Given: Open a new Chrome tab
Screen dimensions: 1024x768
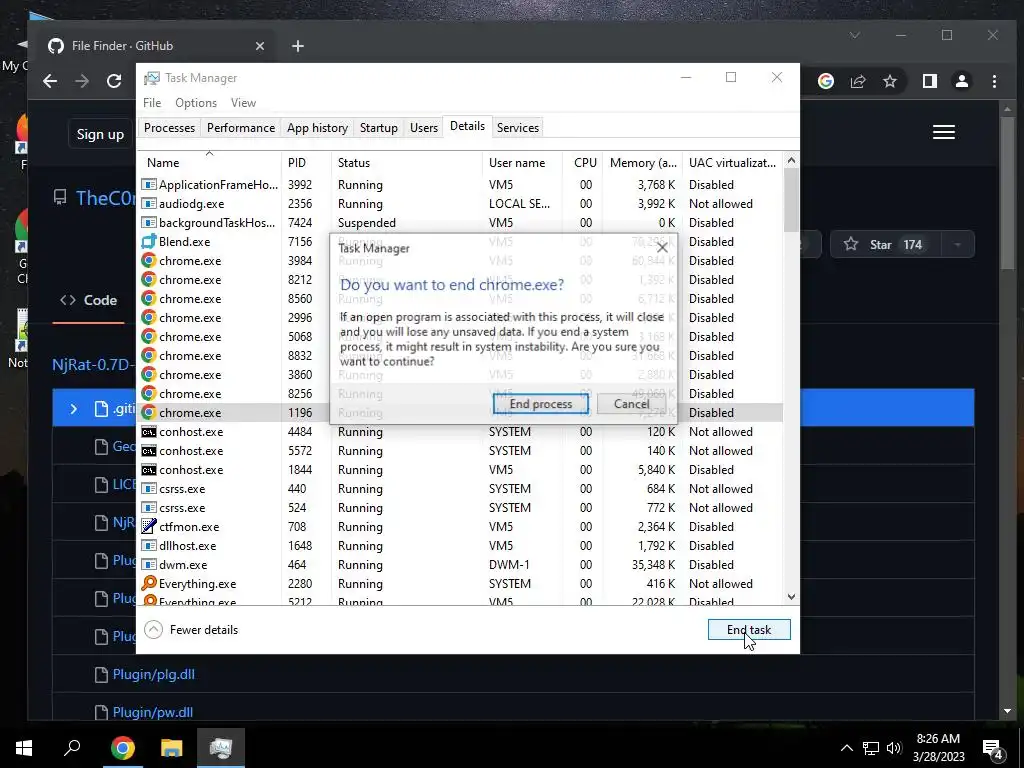Looking at the screenshot, I should (298, 46).
